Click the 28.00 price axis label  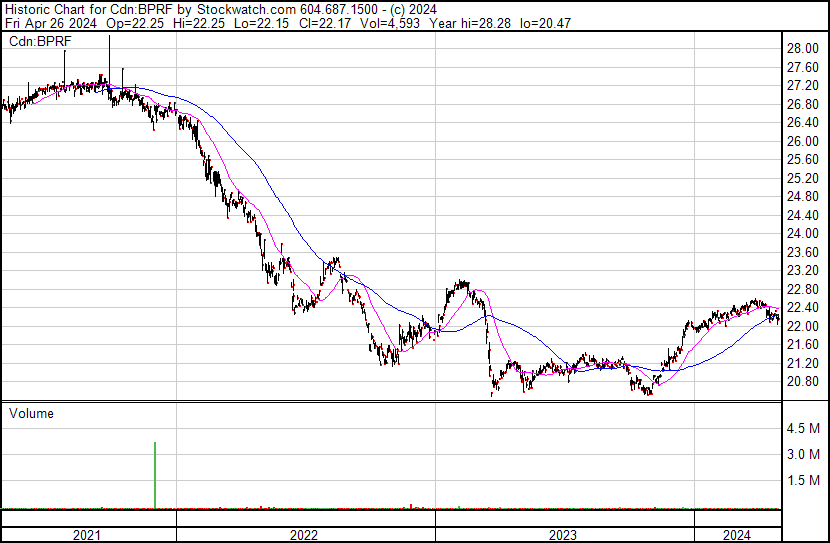tap(803, 48)
